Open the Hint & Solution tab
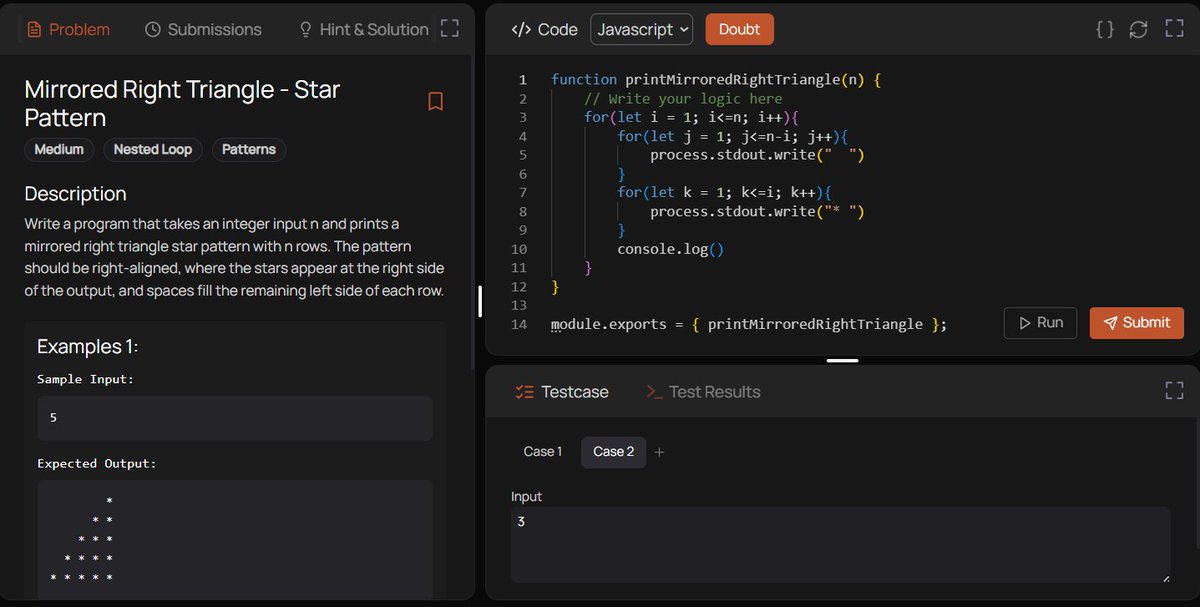The image size is (1200, 607). (363, 29)
